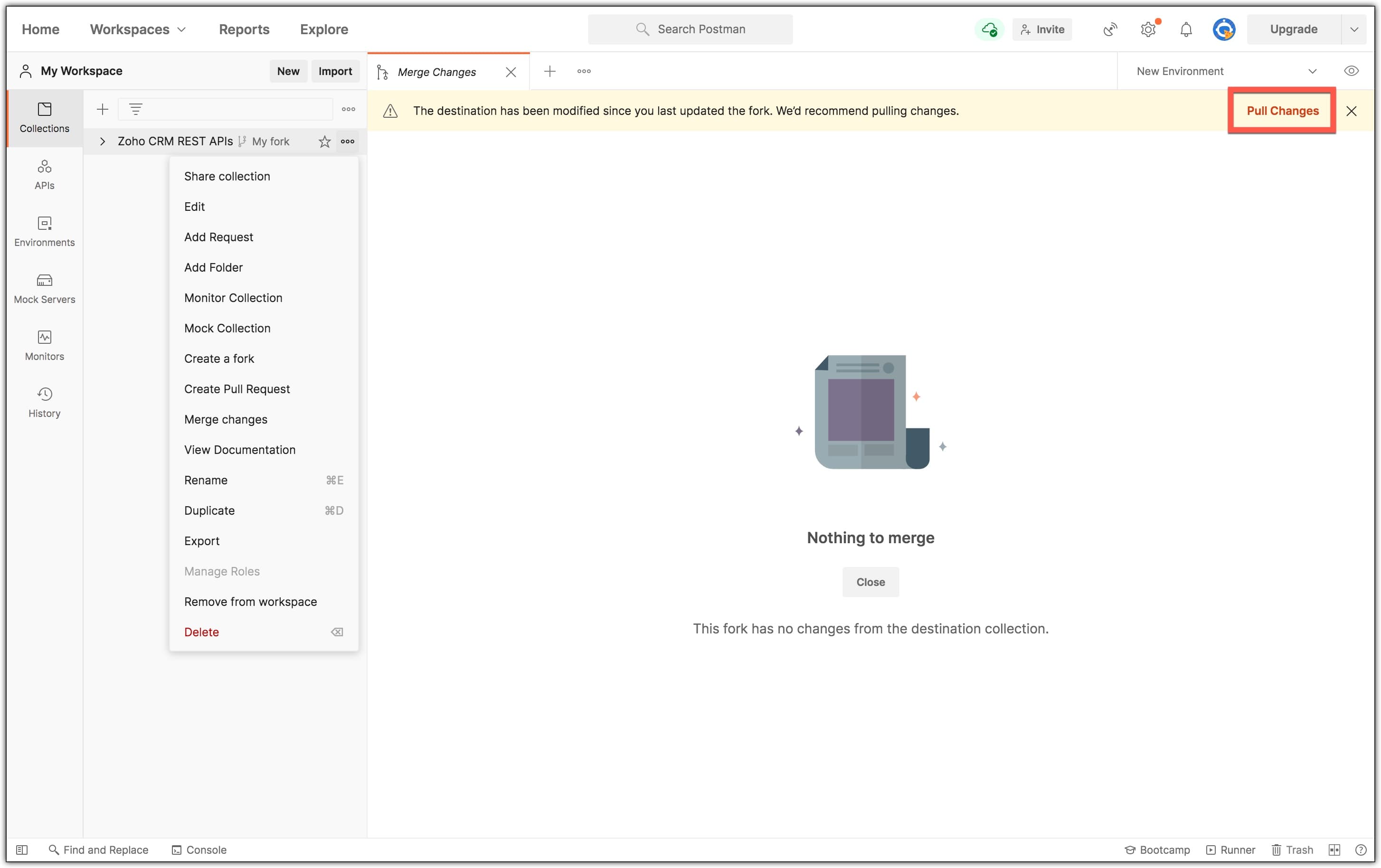The width and height of the screenshot is (1381, 868).
Task: Open the Workspaces dropdown menu
Action: pos(138,29)
